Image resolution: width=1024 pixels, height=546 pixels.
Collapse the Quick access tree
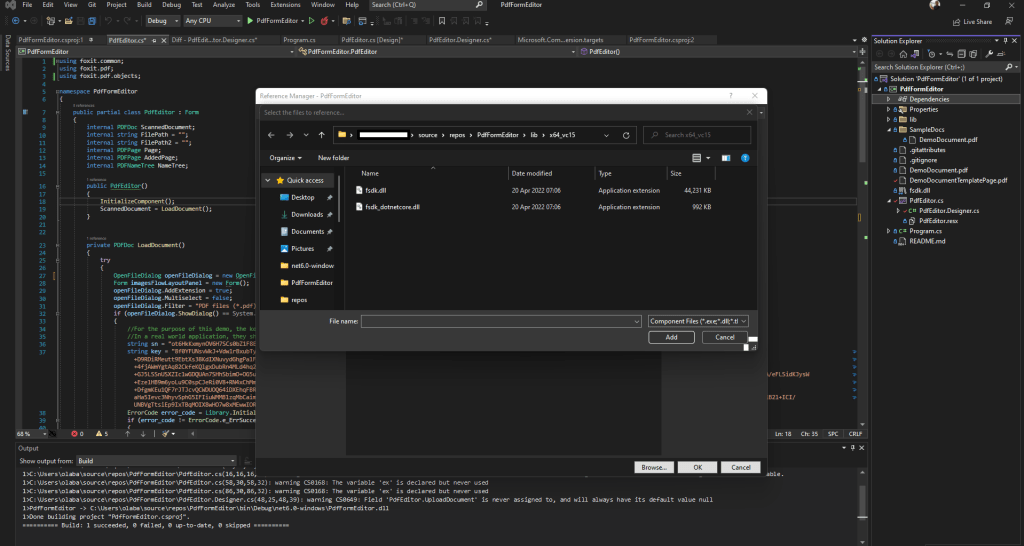point(268,180)
